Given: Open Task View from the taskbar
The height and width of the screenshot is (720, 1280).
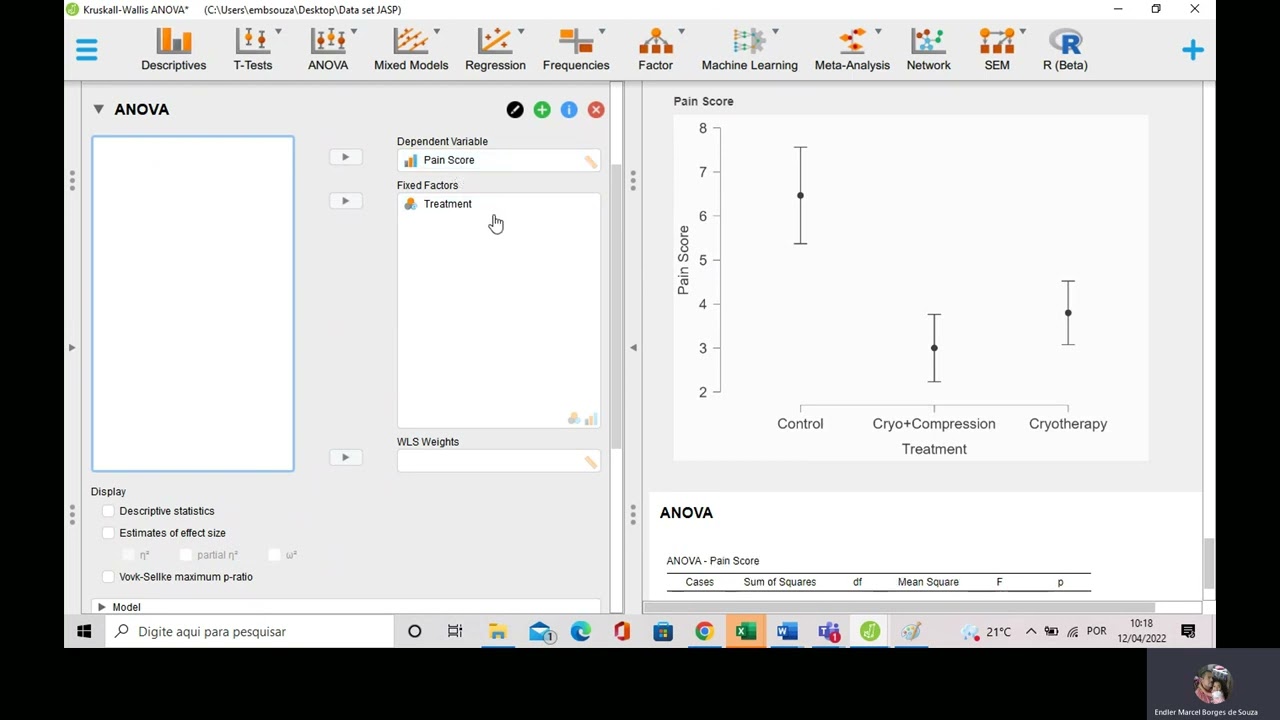Looking at the screenshot, I should click(455, 632).
